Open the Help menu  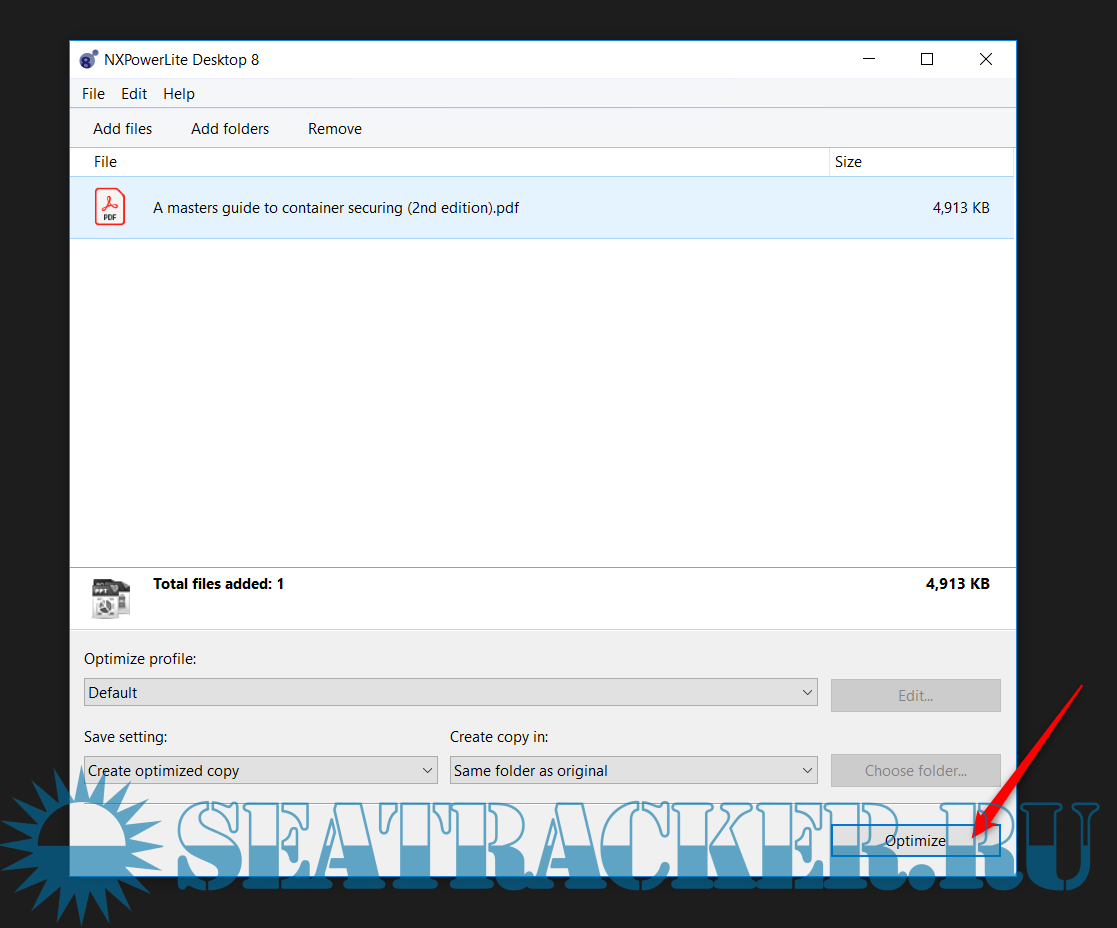coord(179,94)
